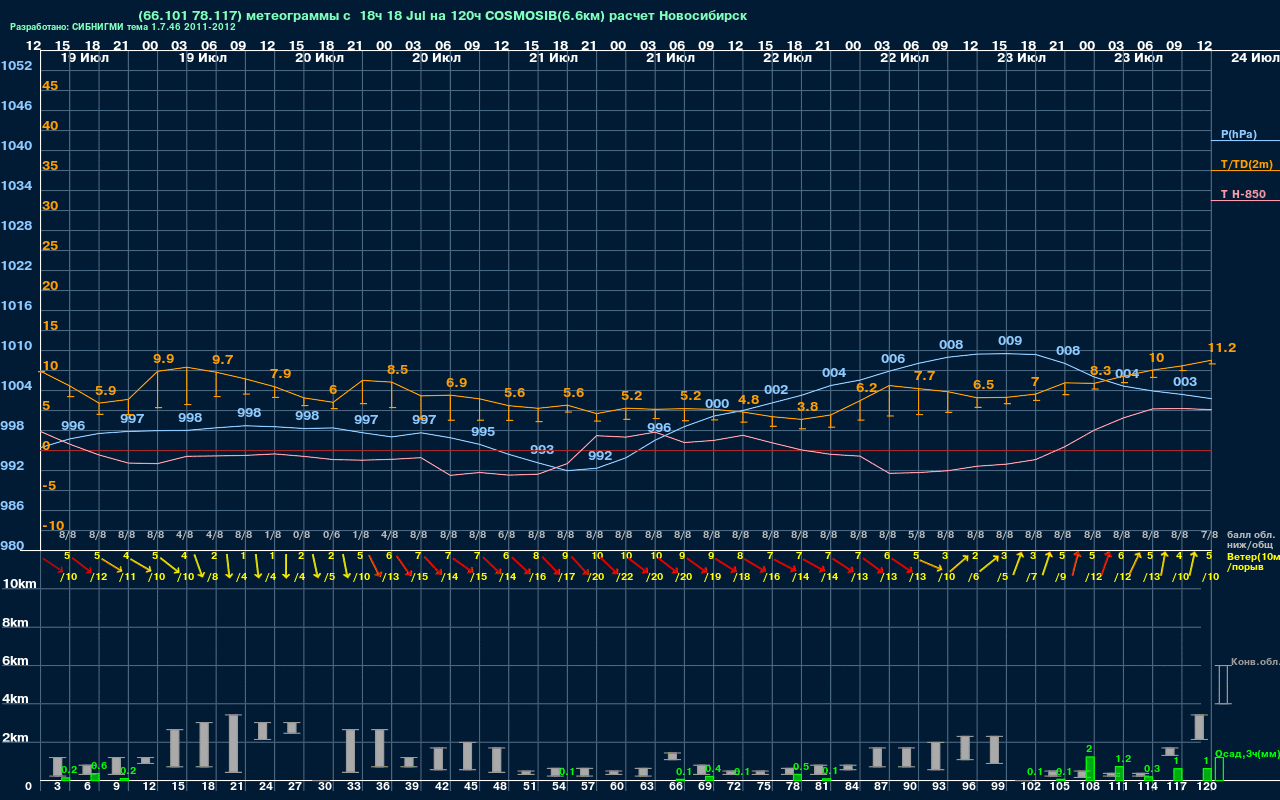
Task: Click the 10km height axis label
Action: [19, 584]
